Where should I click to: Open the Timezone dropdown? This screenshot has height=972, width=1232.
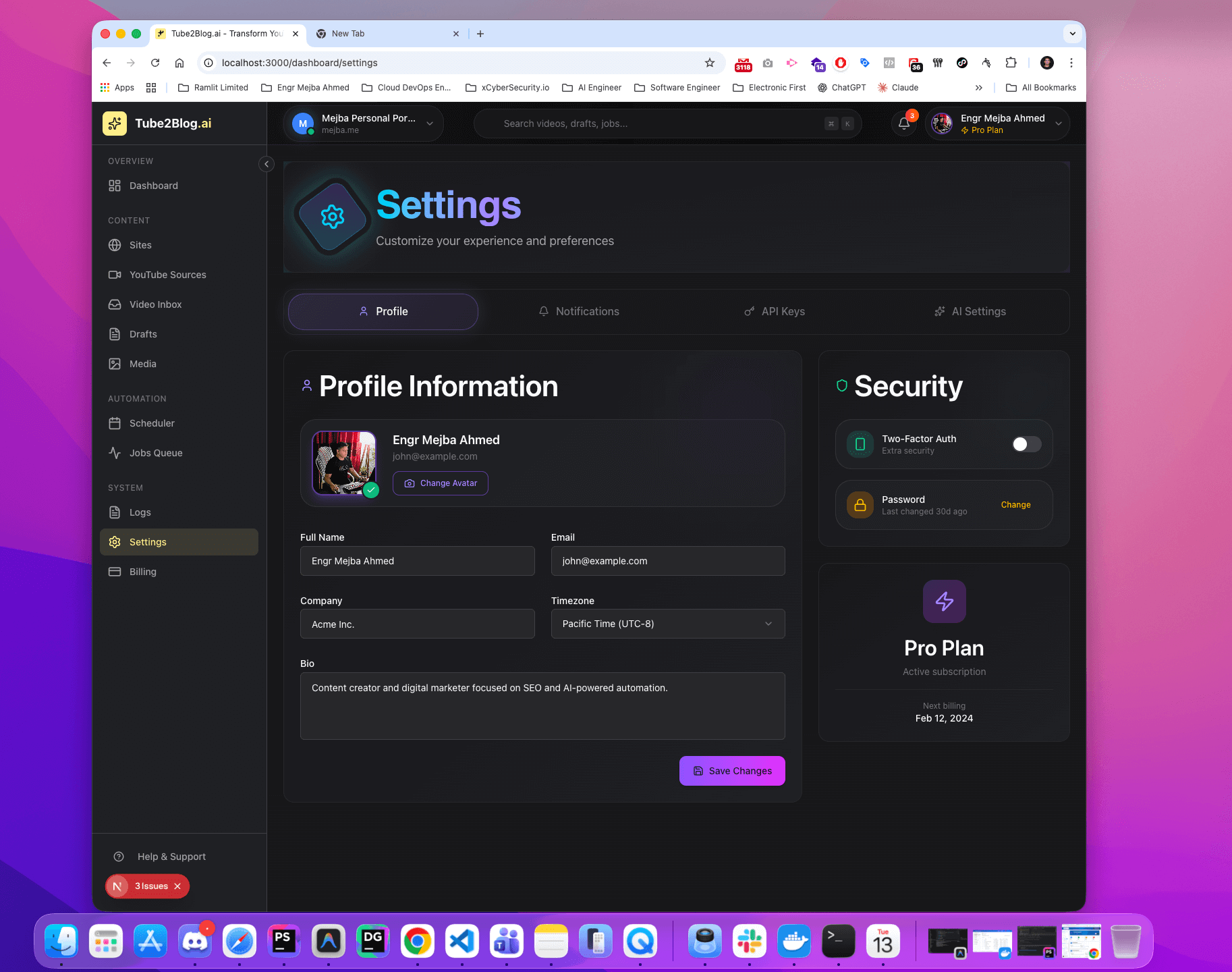(x=667, y=624)
